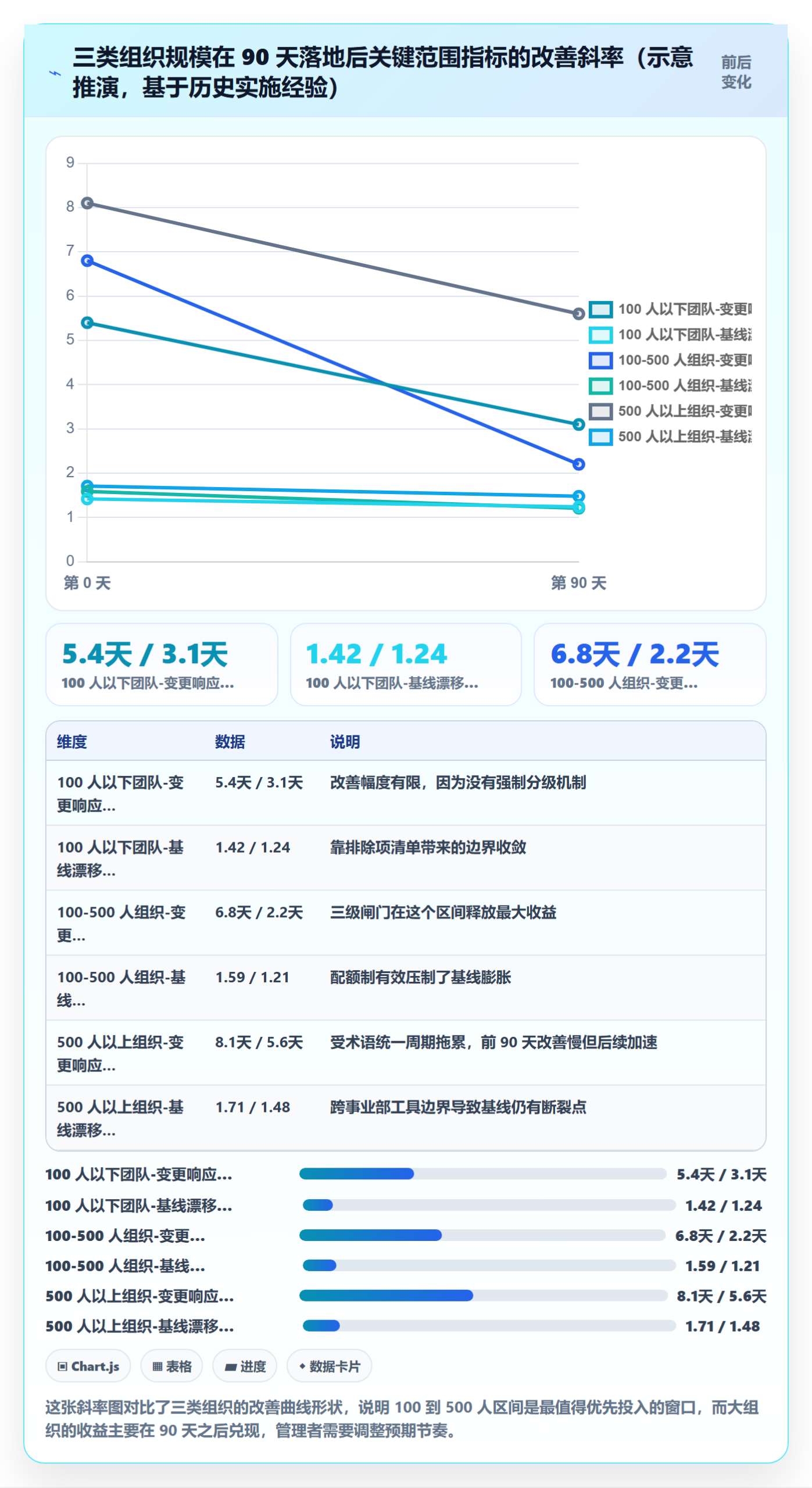Click the 6.8 data point at 第 0 天
The image size is (812, 1488).
pyautogui.click(x=87, y=260)
